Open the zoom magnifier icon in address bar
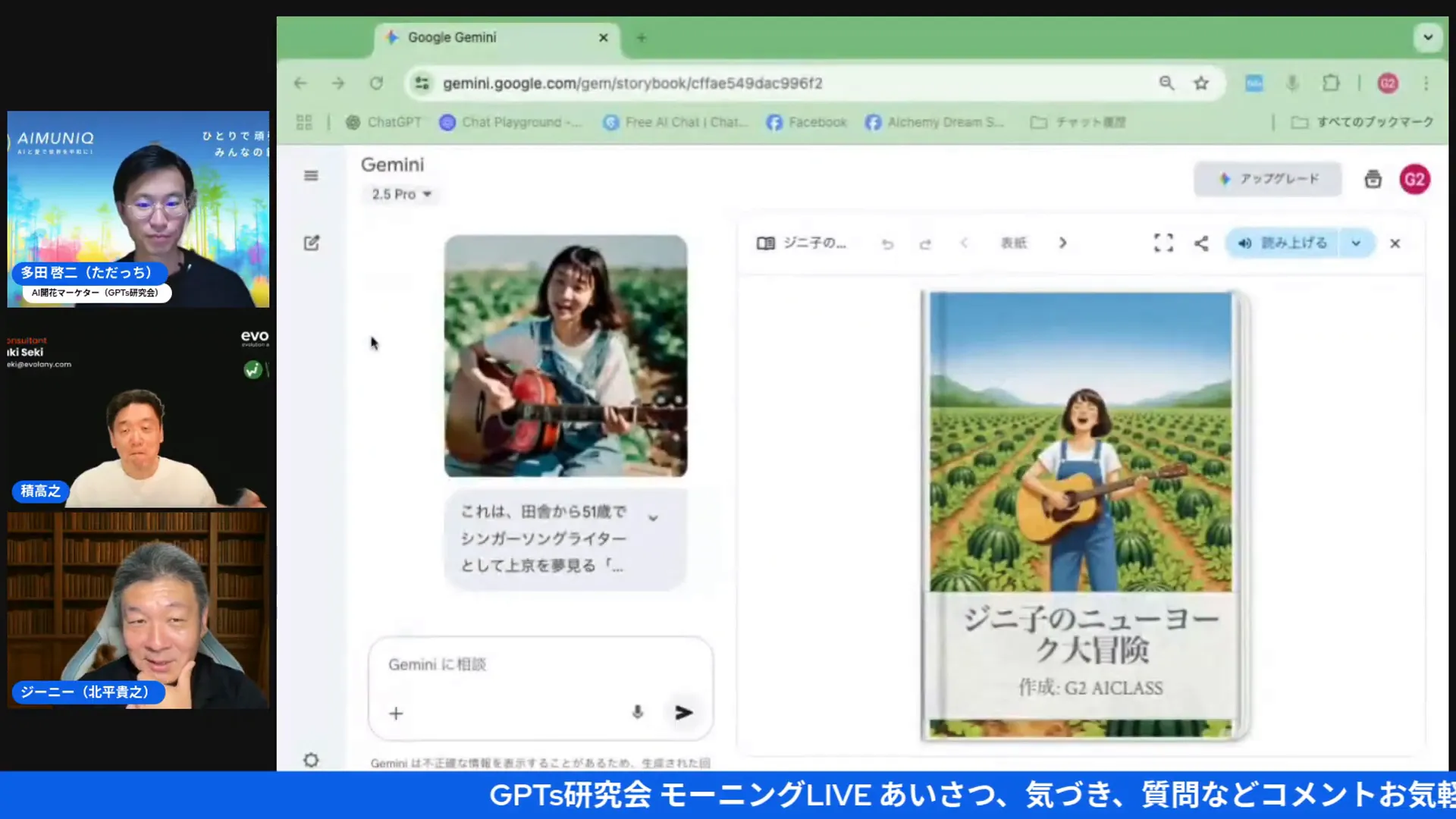This screenshot has width=1456, height=819. [x=1166, y=83]
